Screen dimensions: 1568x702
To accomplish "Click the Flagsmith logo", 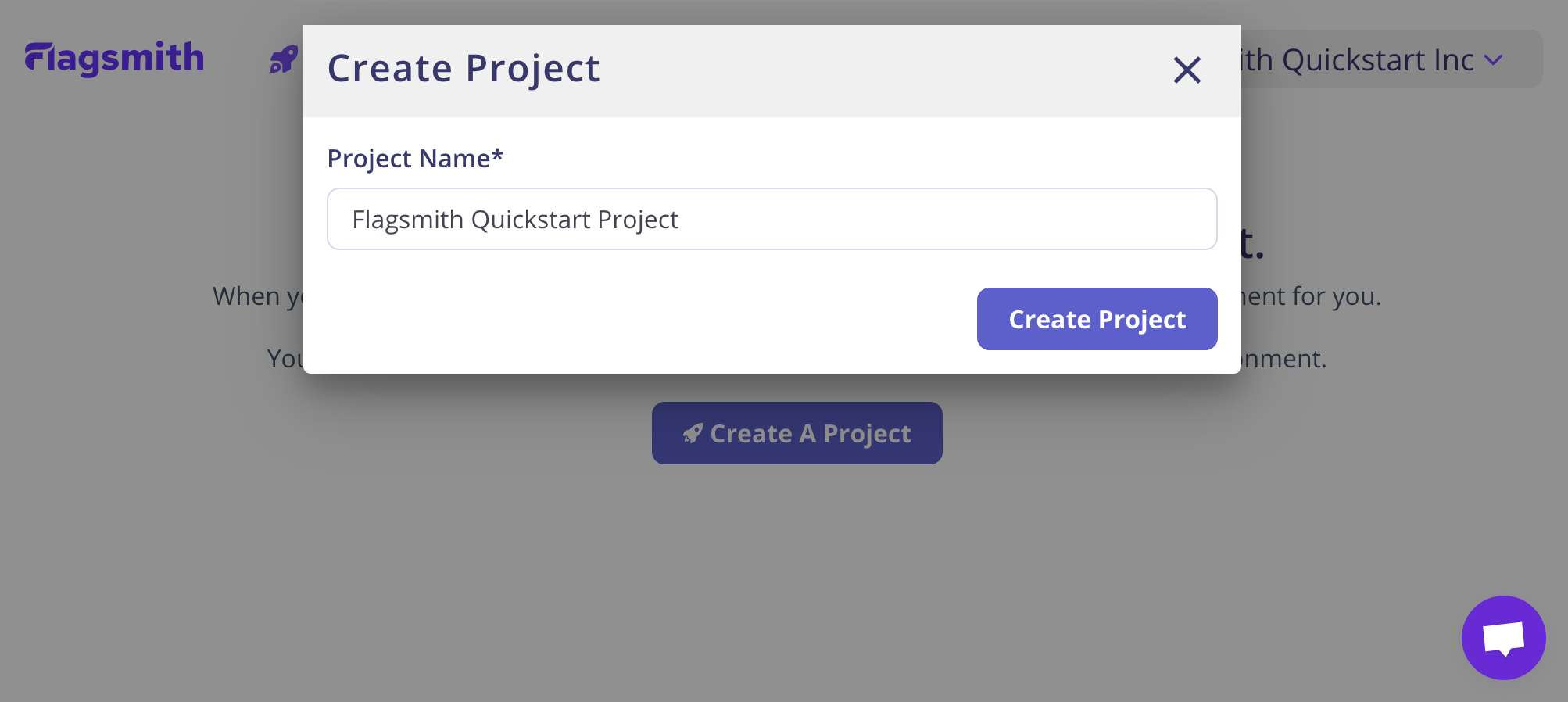I will (x=114, y=59).
